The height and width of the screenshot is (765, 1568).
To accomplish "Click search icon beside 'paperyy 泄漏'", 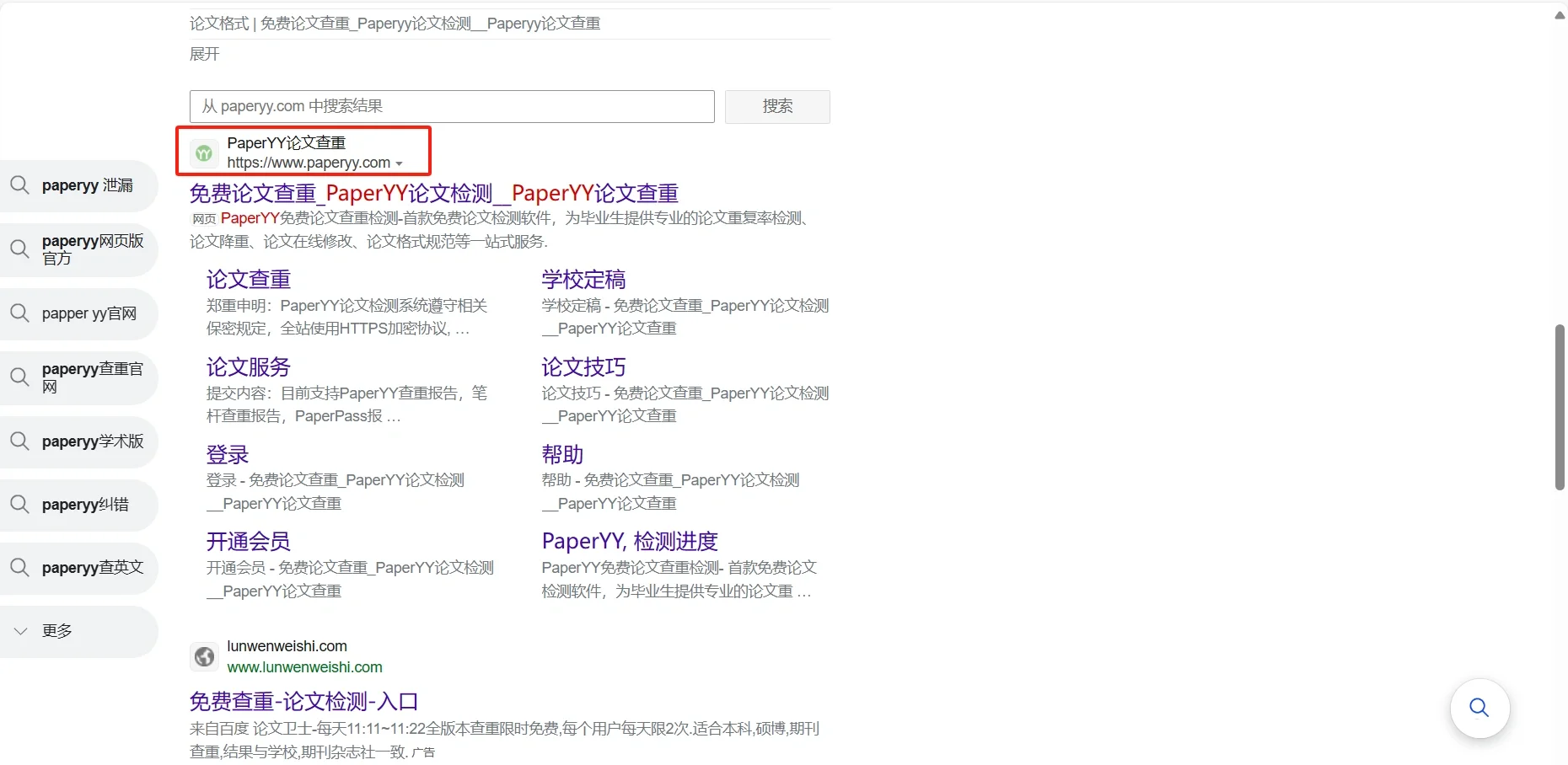I will 19,185.
